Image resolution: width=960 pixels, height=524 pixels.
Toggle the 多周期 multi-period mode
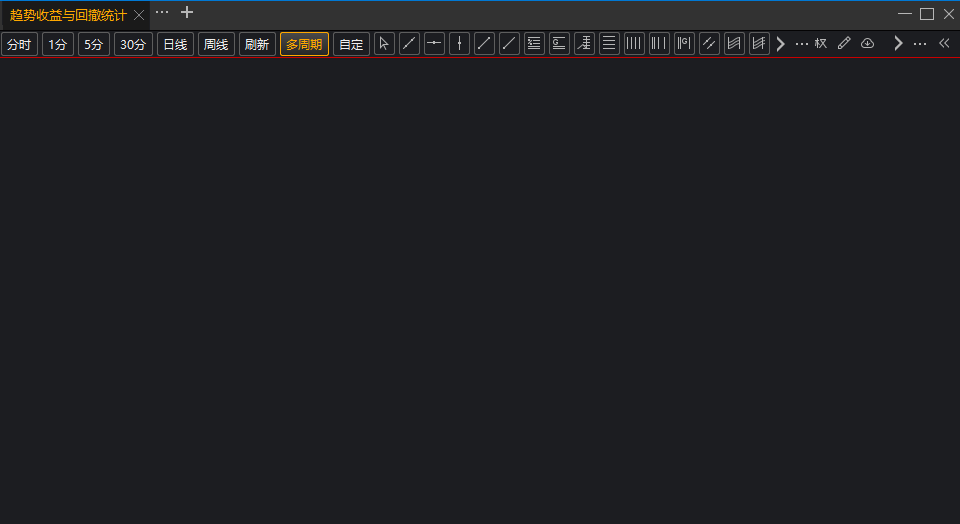coord(304,44)
